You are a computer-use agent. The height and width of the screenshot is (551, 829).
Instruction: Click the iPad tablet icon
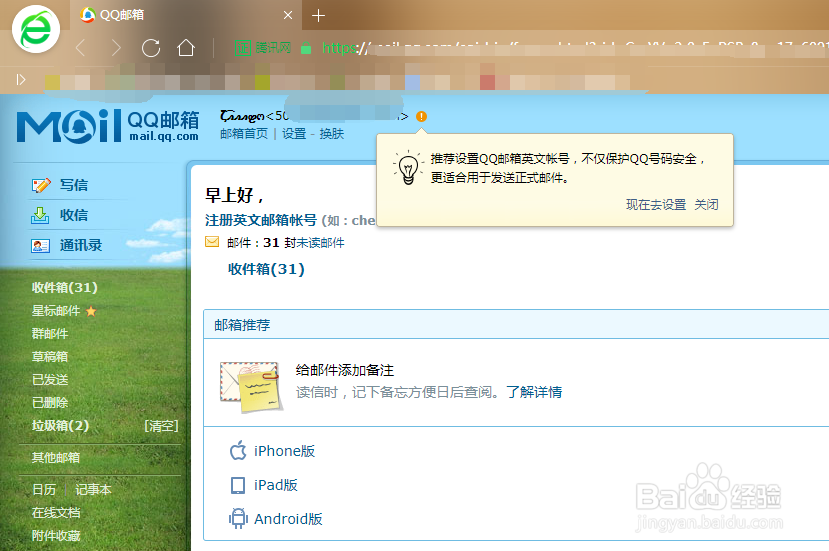tap(238, 485)
